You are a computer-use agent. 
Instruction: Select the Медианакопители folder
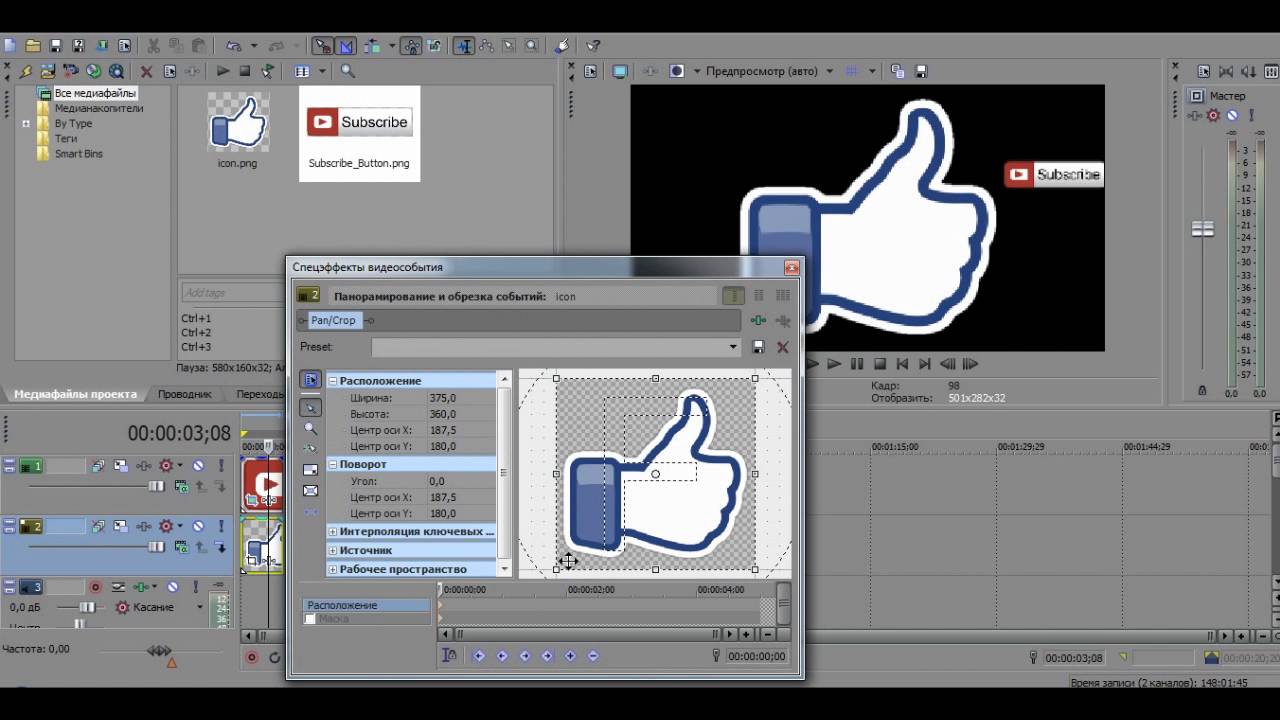(99, 108)
